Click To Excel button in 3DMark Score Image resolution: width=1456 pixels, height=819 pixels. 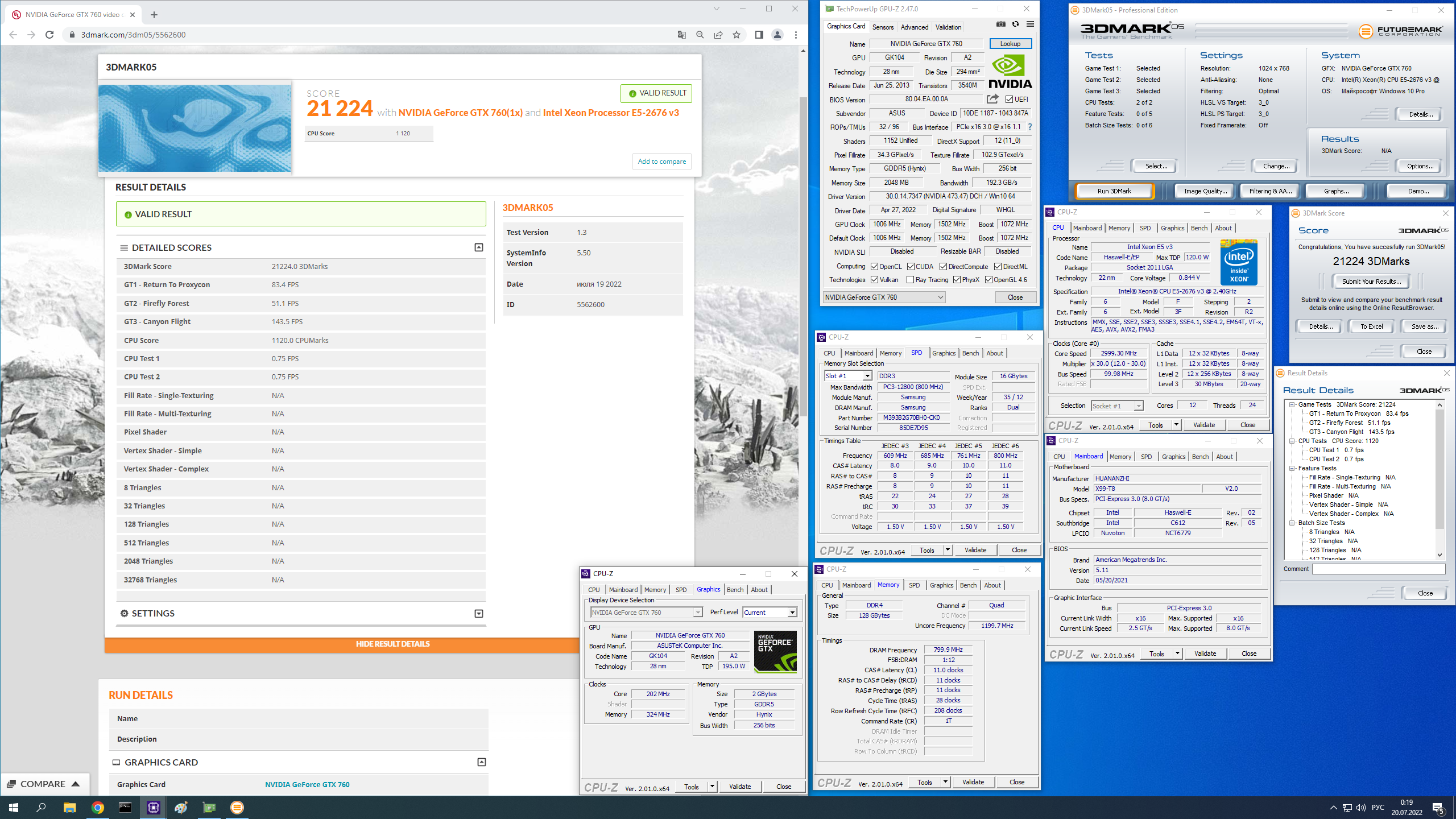point(1371,326)
